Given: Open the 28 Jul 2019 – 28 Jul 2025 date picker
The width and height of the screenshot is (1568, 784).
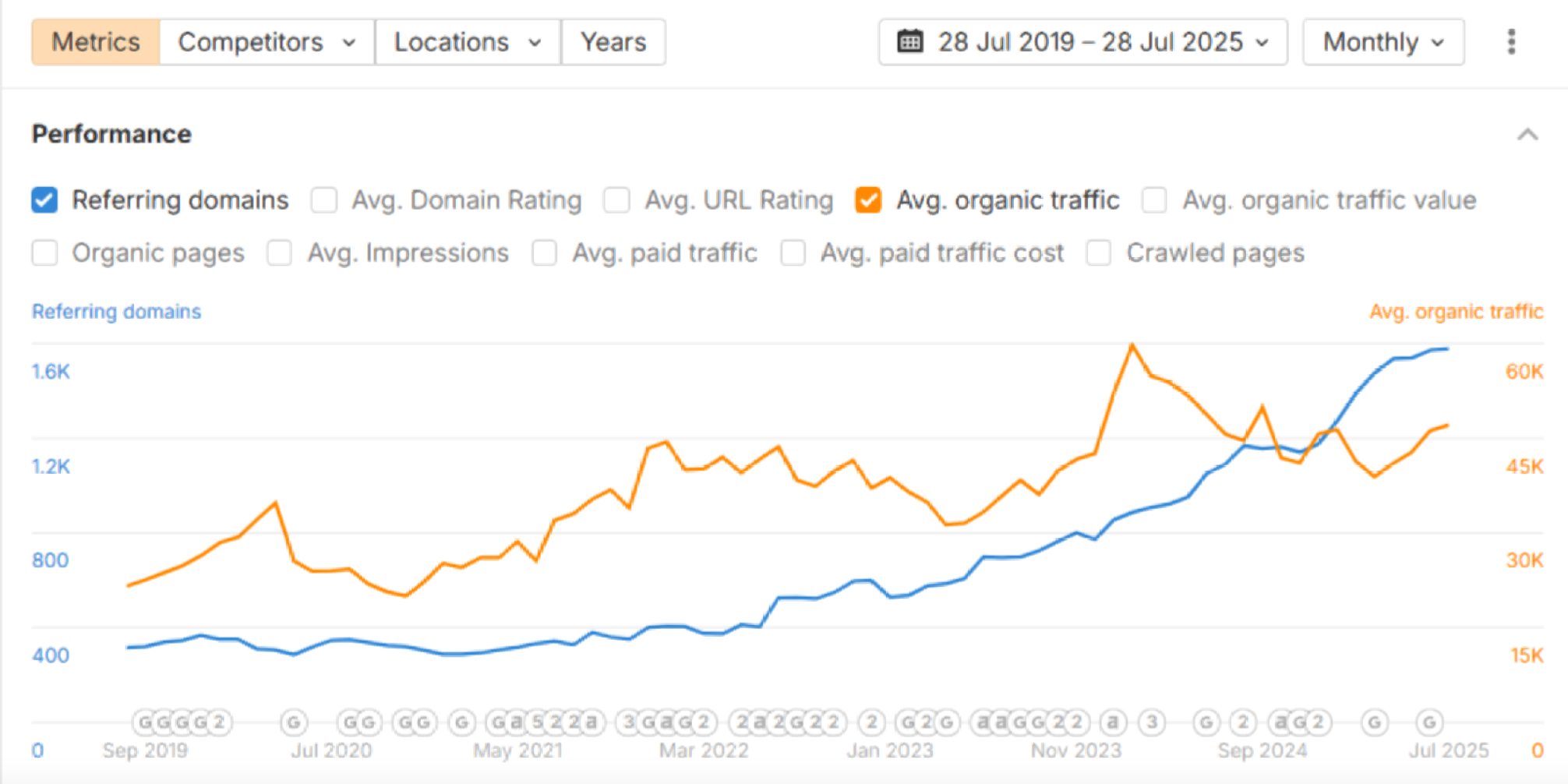Looking at the screenshot, I should pos(1082,42).
